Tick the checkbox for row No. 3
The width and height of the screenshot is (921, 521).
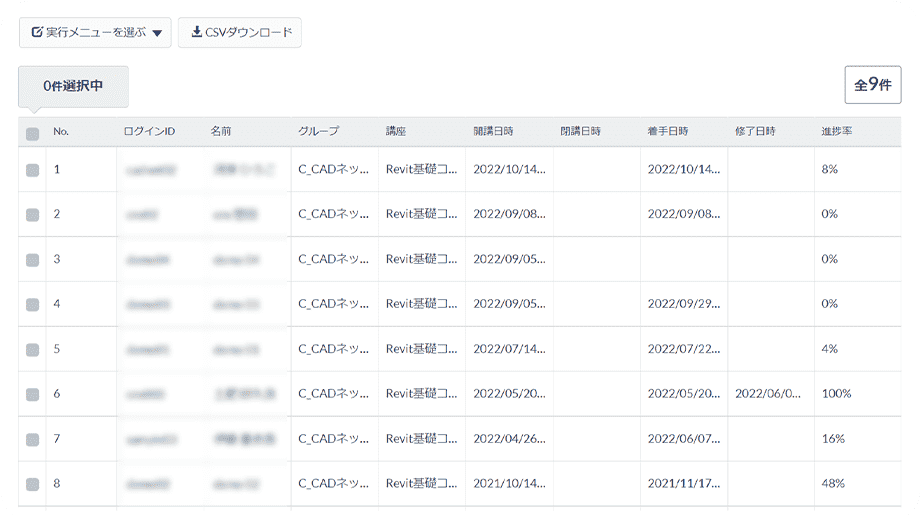[33, 260]
